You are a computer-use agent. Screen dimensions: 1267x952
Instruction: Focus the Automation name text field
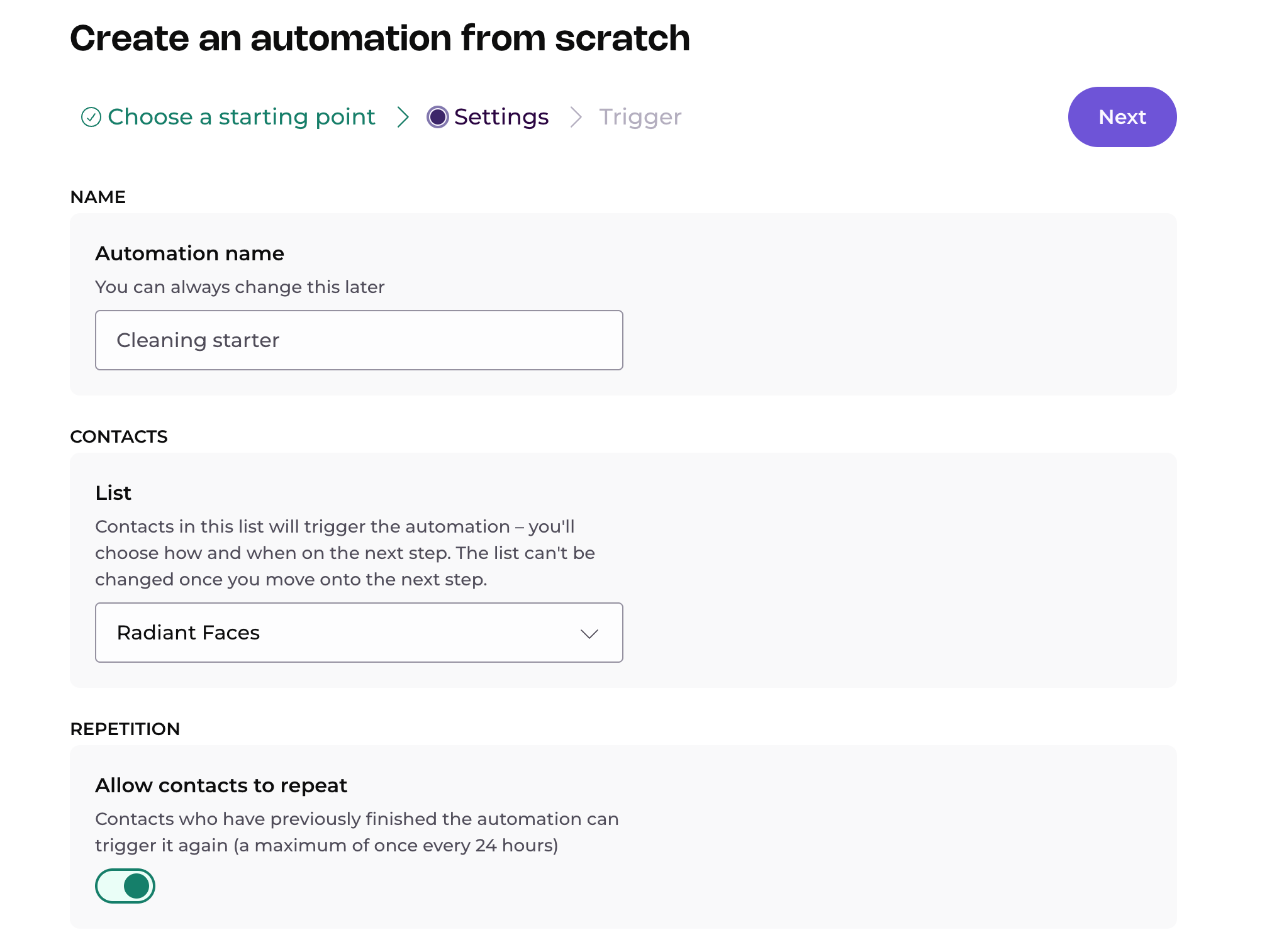click(x=359, y=340)
